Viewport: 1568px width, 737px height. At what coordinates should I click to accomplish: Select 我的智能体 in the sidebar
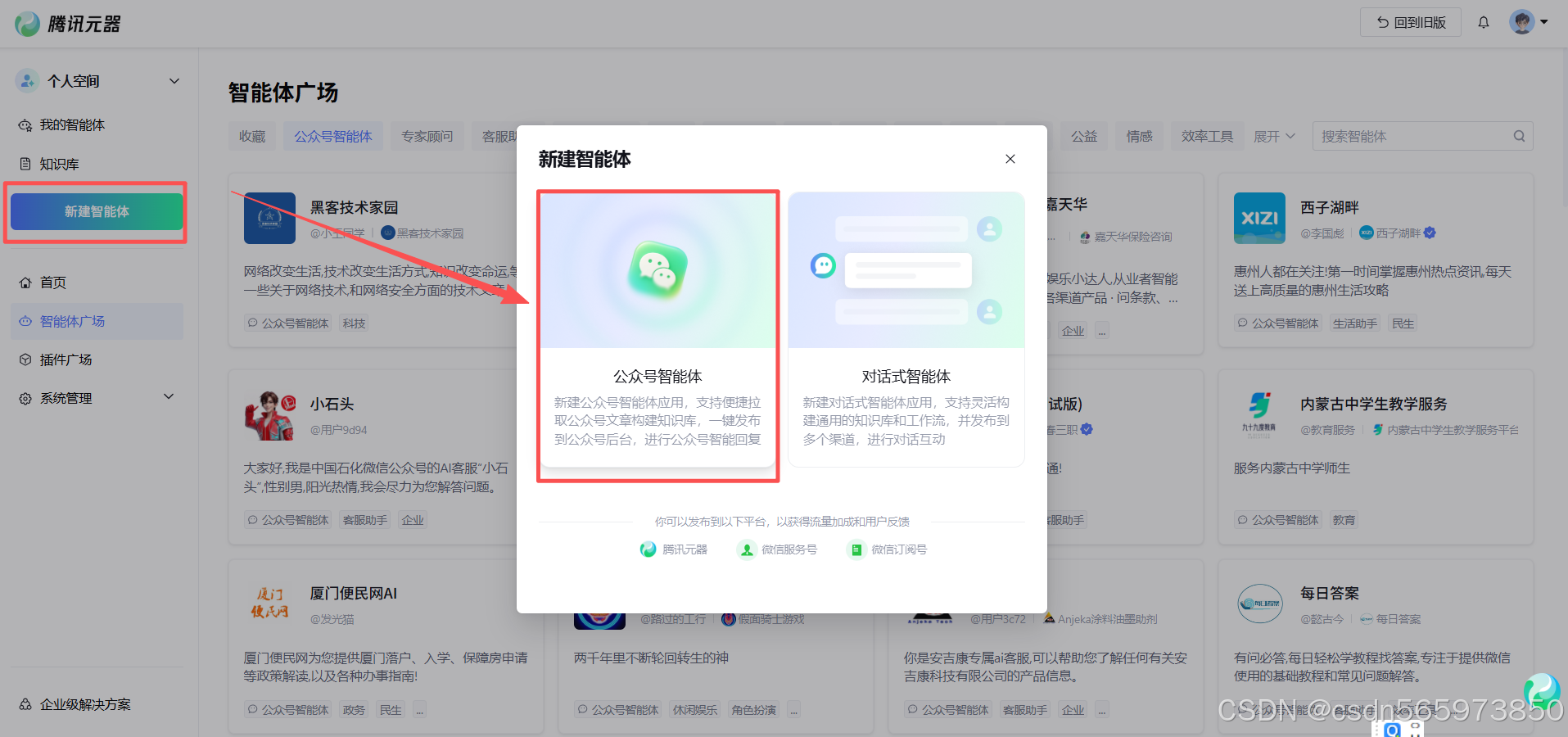pos(74,124)
